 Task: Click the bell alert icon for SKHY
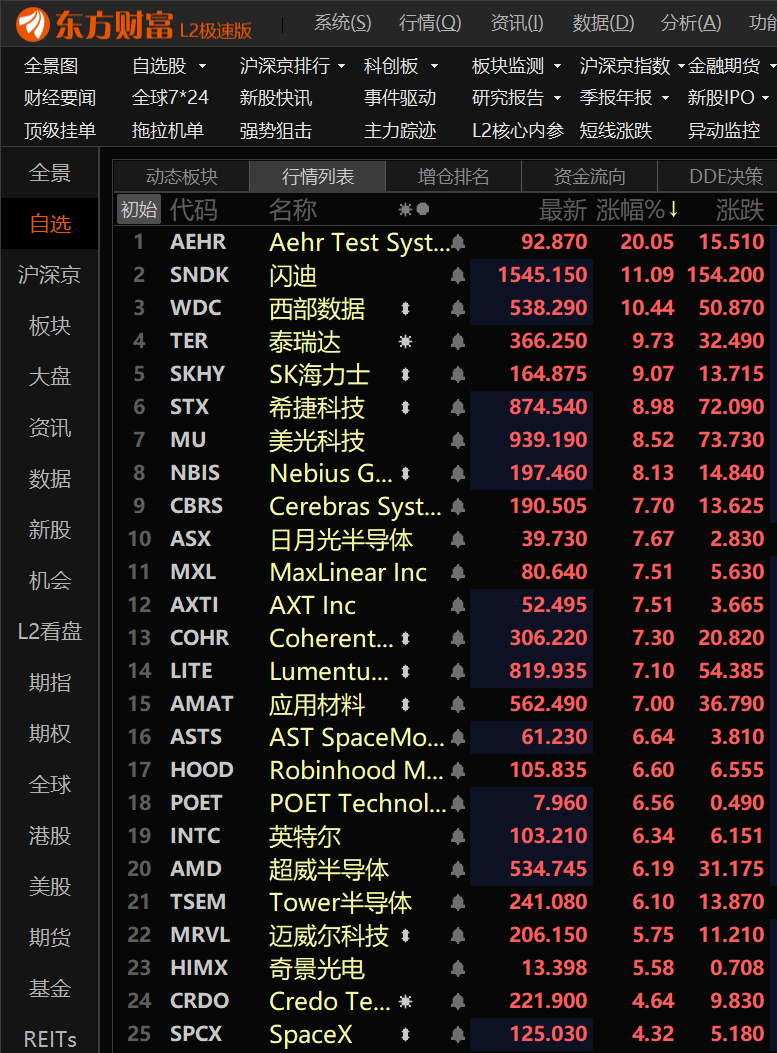pos(458,374)
